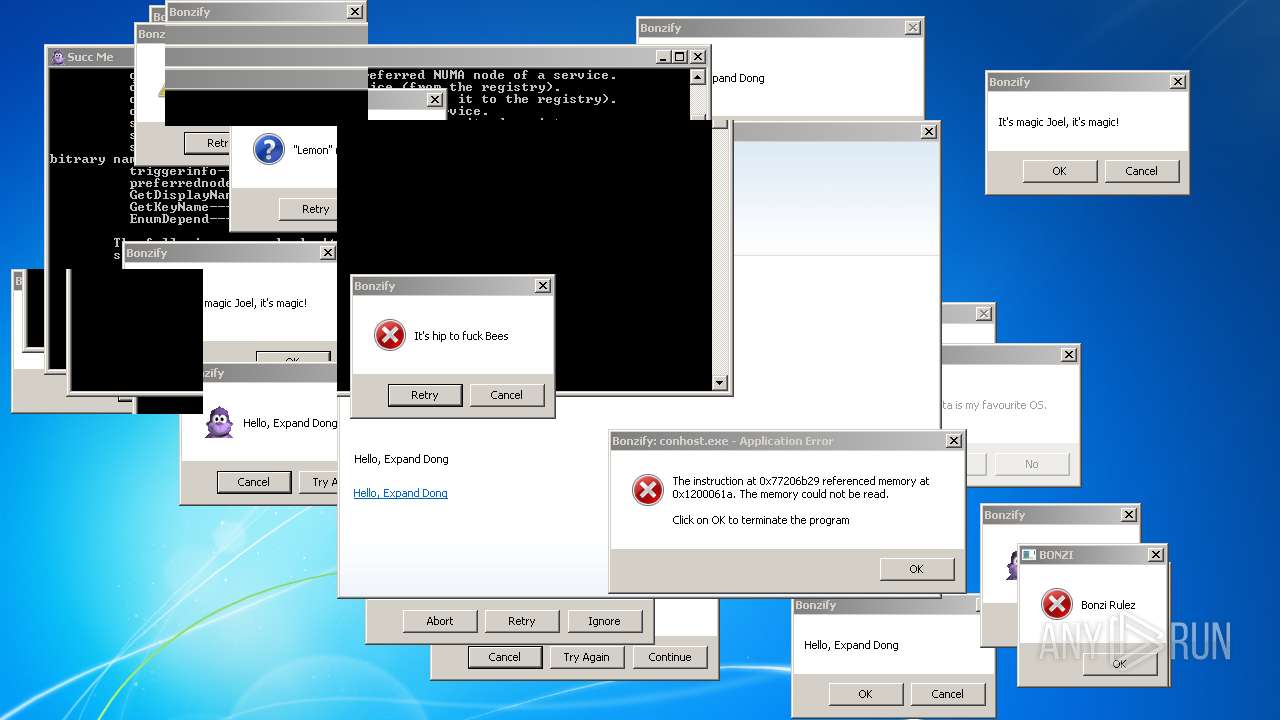Click the Hello, Expand Dong text above bottom OK button
This screenshot has width=1280, height=720.
point(851,645)
